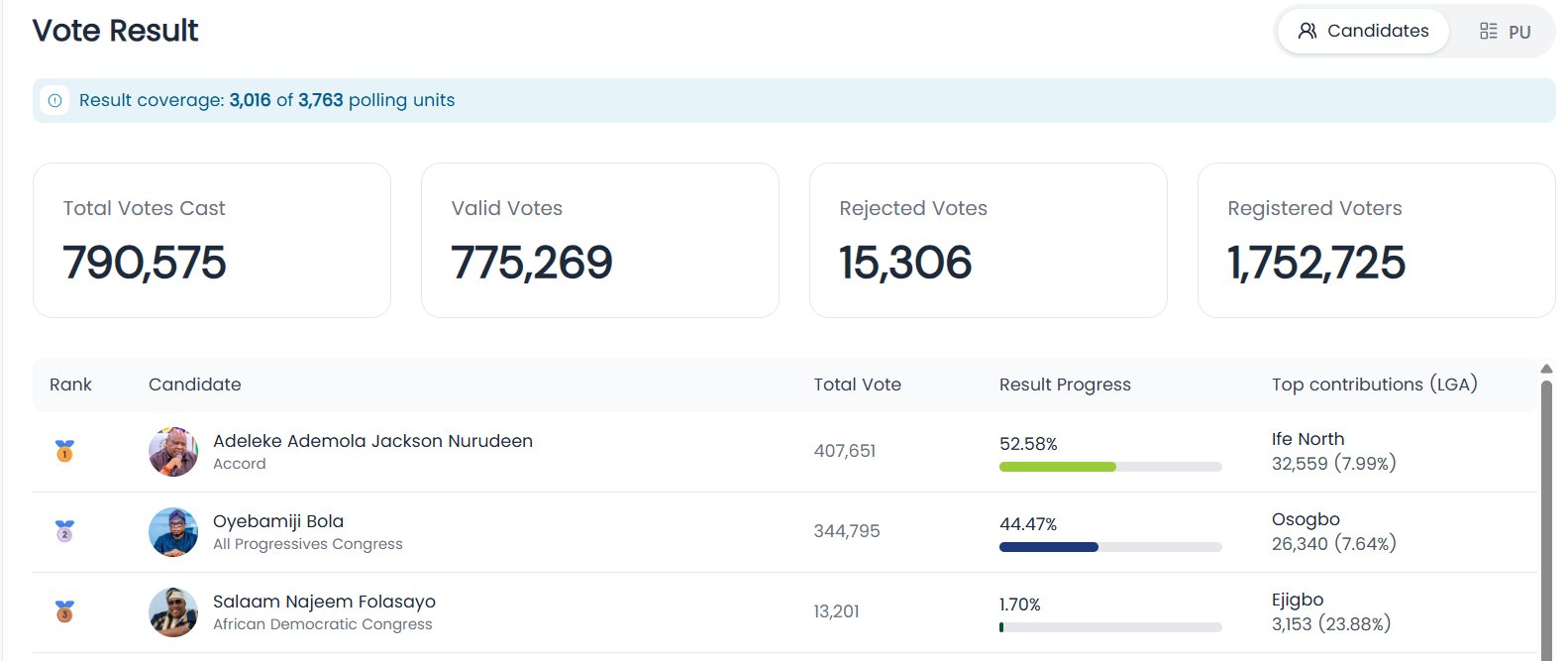
Task: Click the info icon beside Result coverage
Action: click(x=54, y=101)
